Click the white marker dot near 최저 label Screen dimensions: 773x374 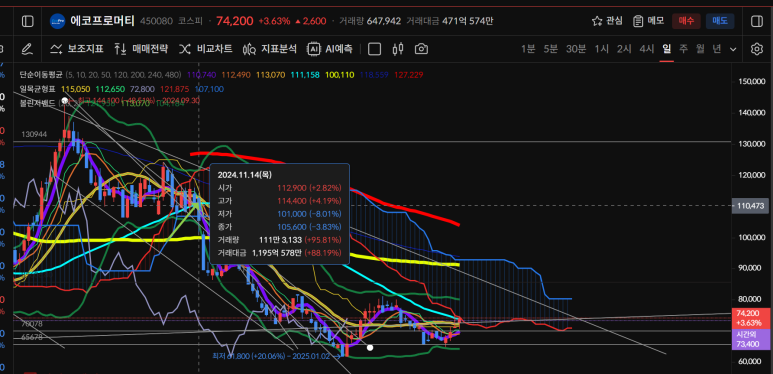pos(370,347)
